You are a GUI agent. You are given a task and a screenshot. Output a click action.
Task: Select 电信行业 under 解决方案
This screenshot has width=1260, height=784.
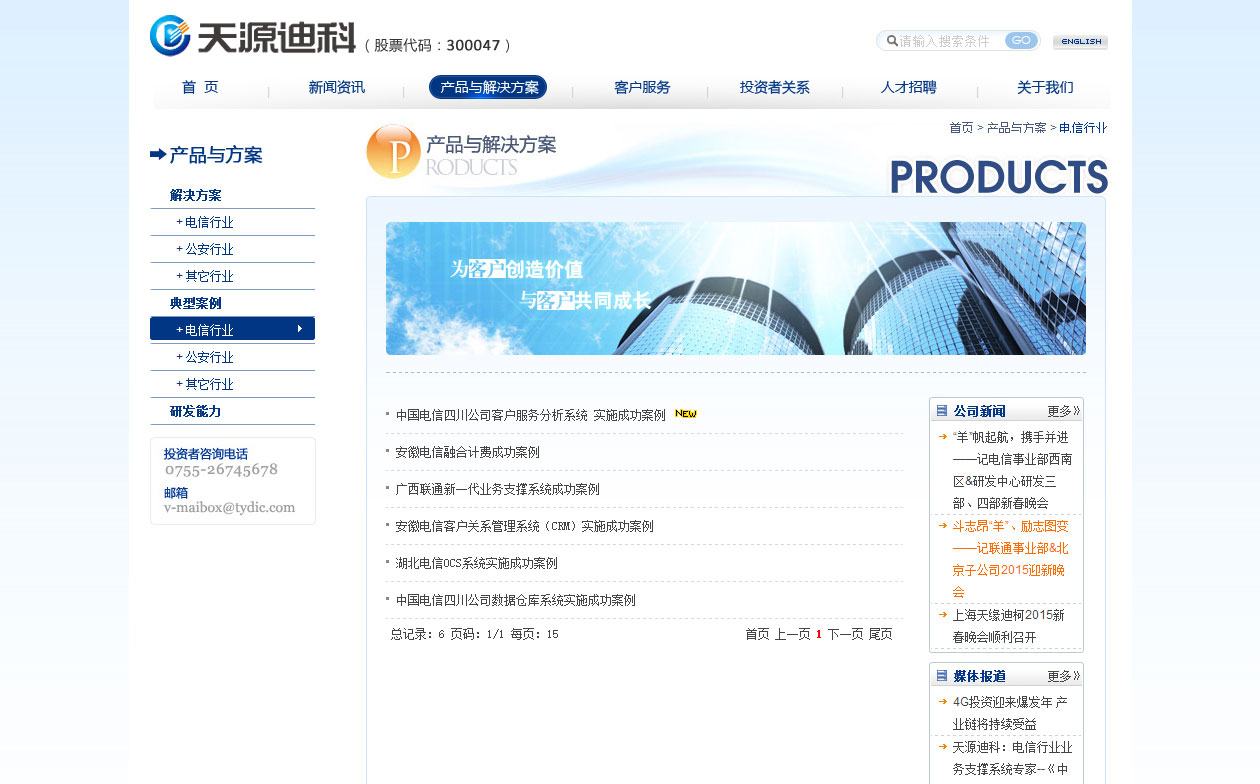[x=209, y=222]
